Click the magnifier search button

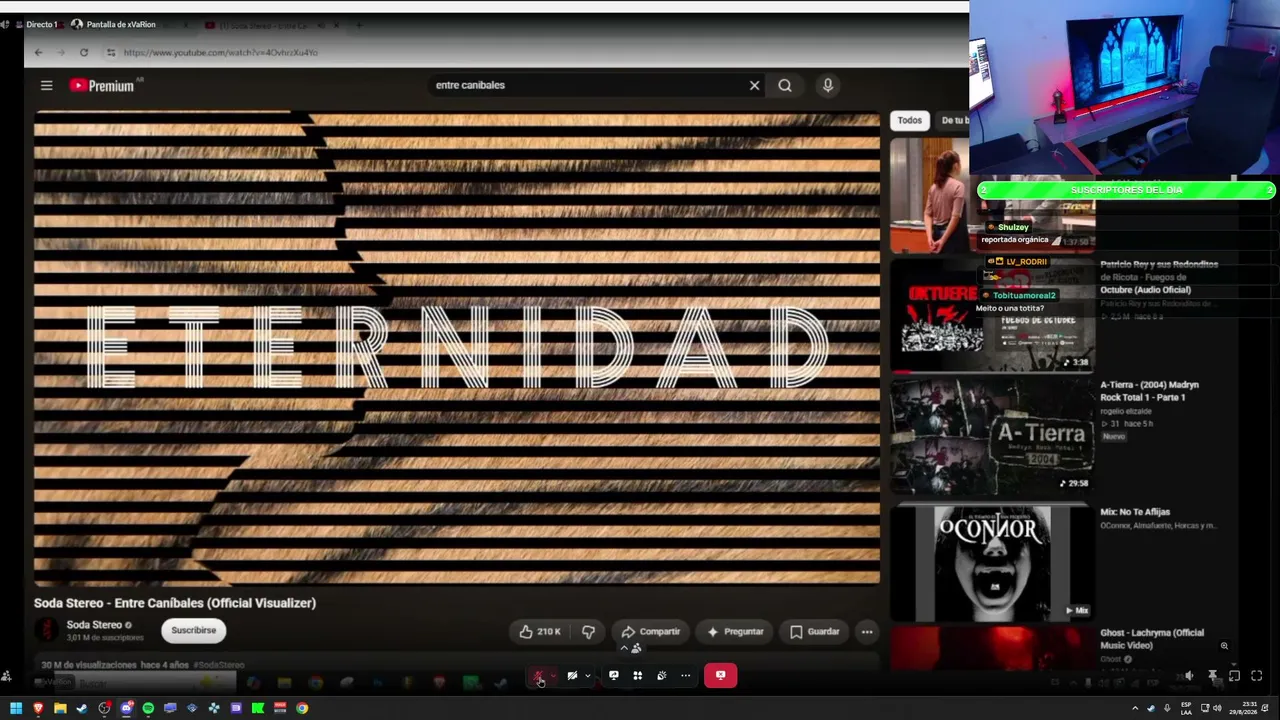(785, 86)
